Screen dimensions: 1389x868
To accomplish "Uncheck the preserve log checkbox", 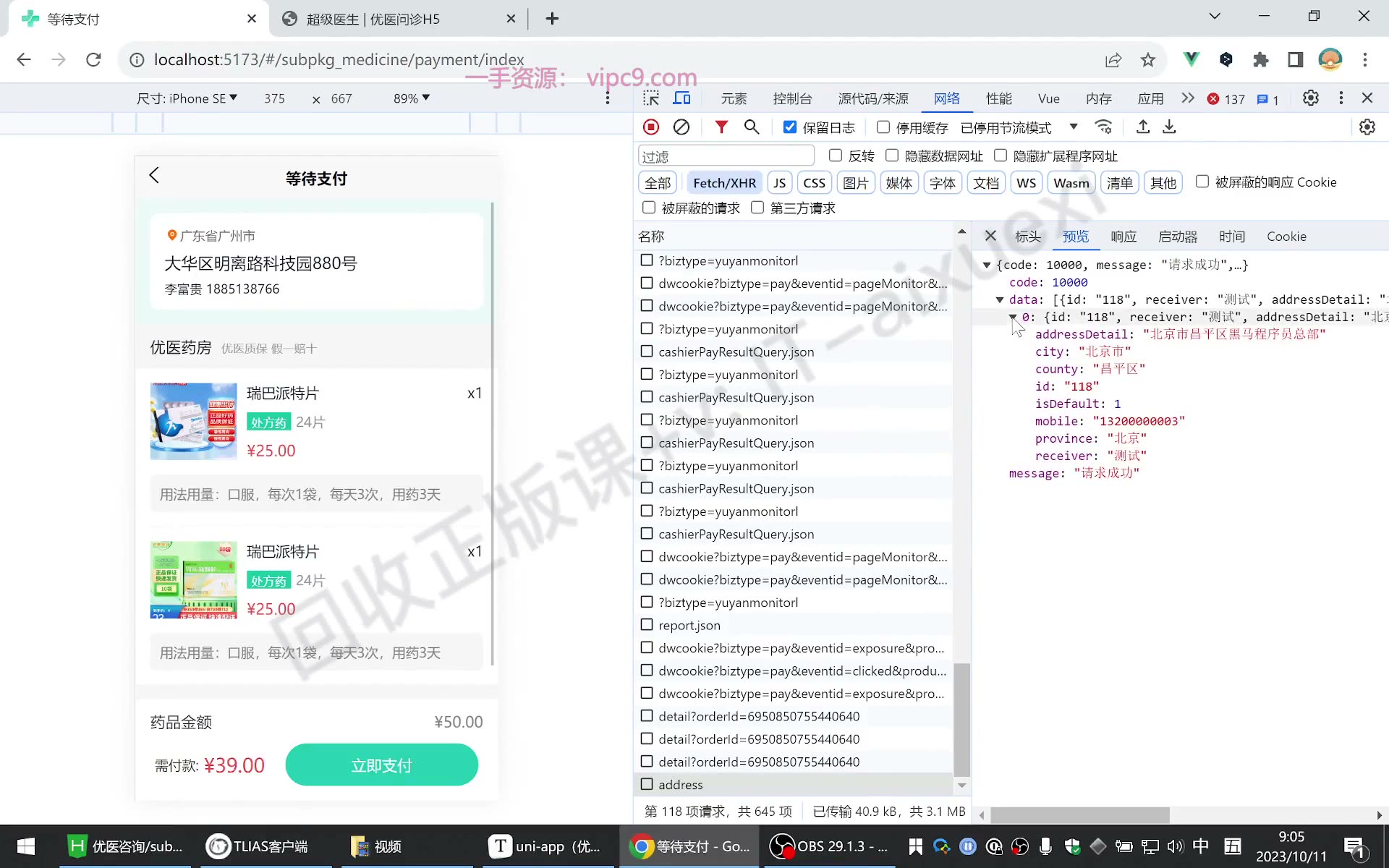I will (790, 127).
